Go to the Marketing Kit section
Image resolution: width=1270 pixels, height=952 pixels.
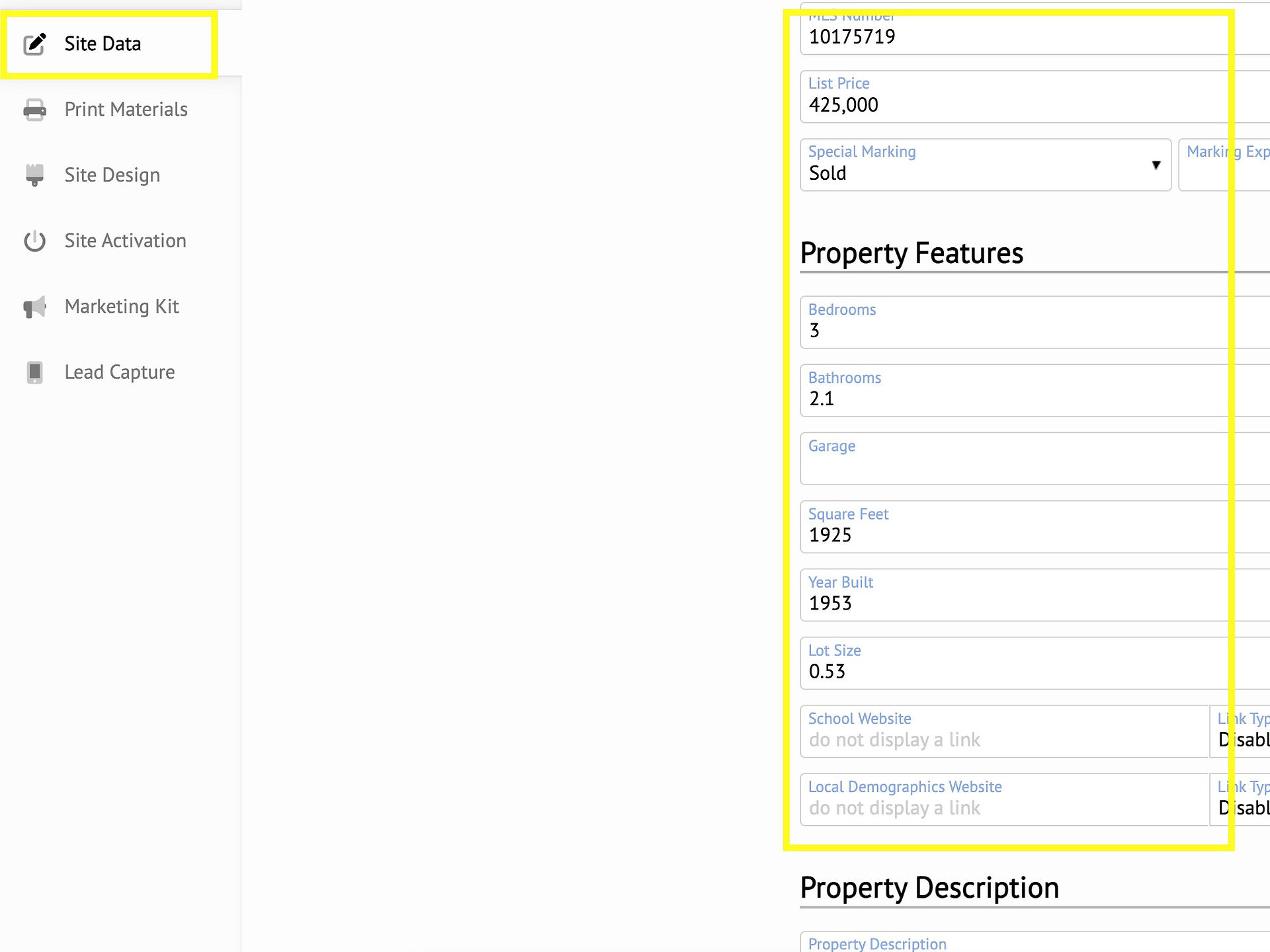click(x=121, y=307)
